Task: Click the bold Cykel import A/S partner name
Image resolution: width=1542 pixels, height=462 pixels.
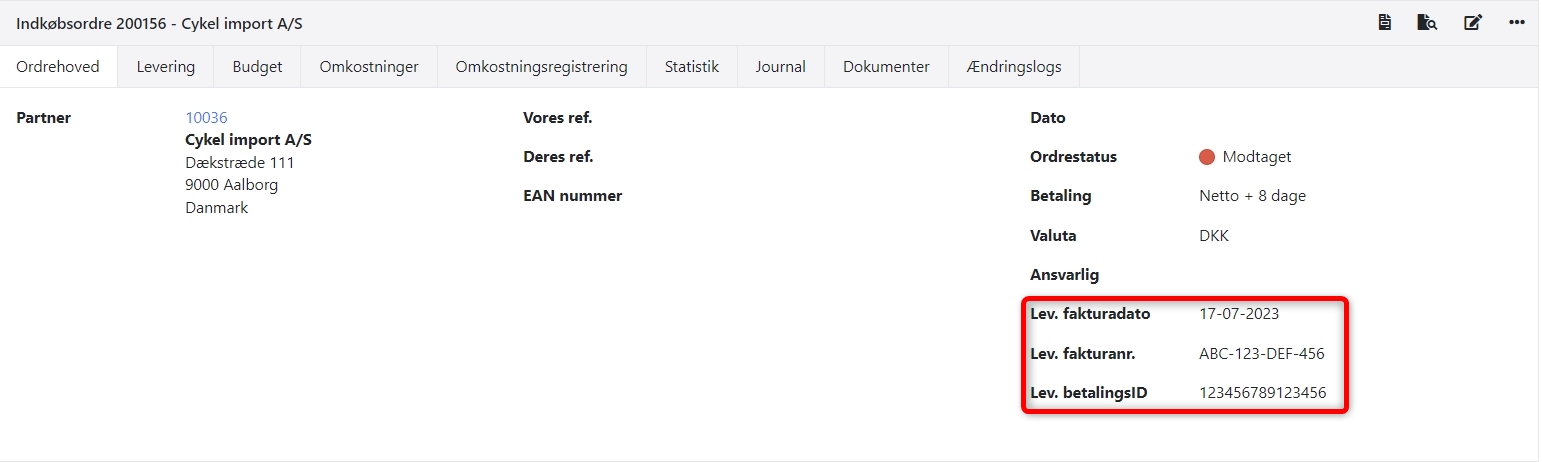Action: pyautogui.click(x=249, y=140)
